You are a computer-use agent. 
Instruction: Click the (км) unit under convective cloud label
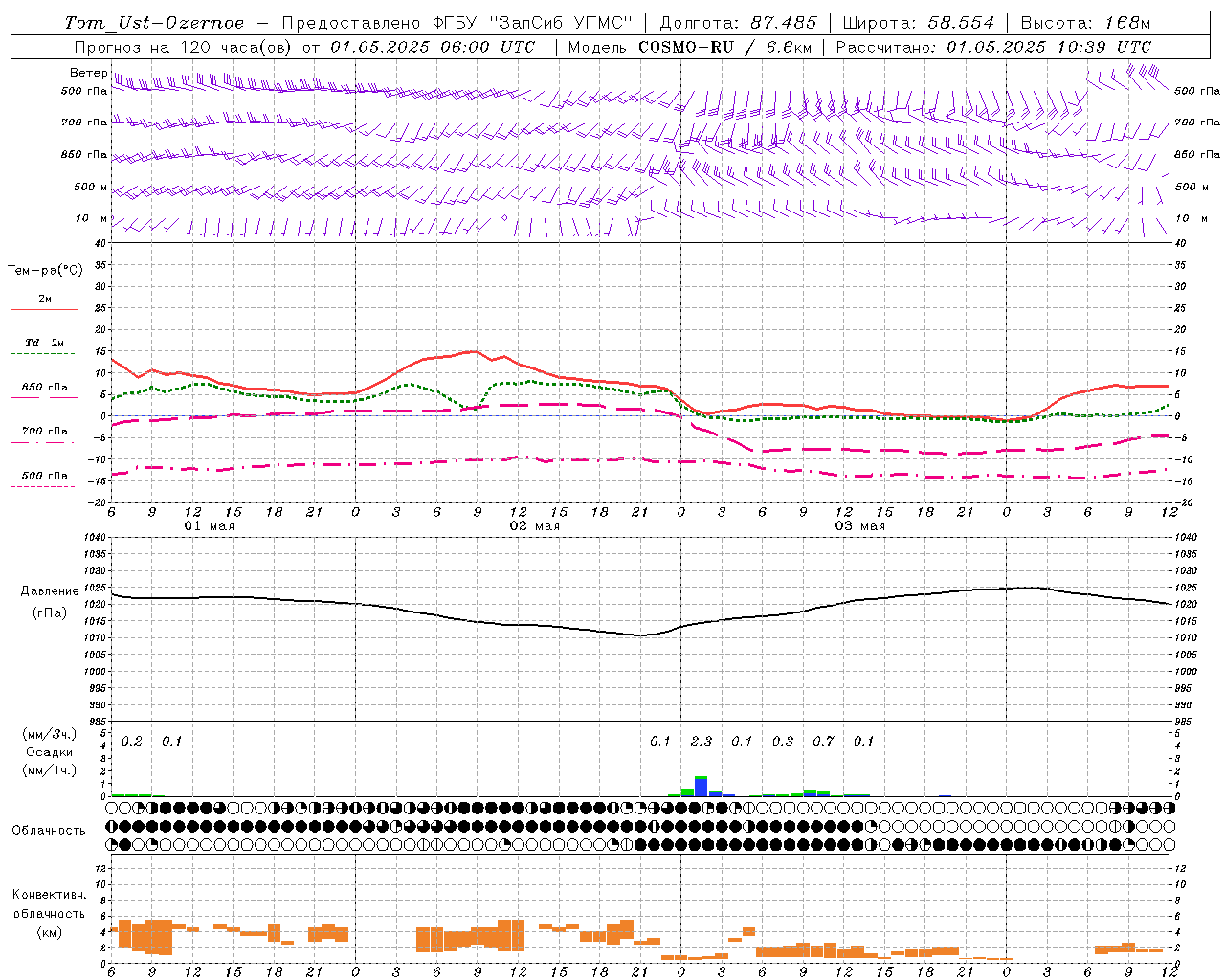50,932
